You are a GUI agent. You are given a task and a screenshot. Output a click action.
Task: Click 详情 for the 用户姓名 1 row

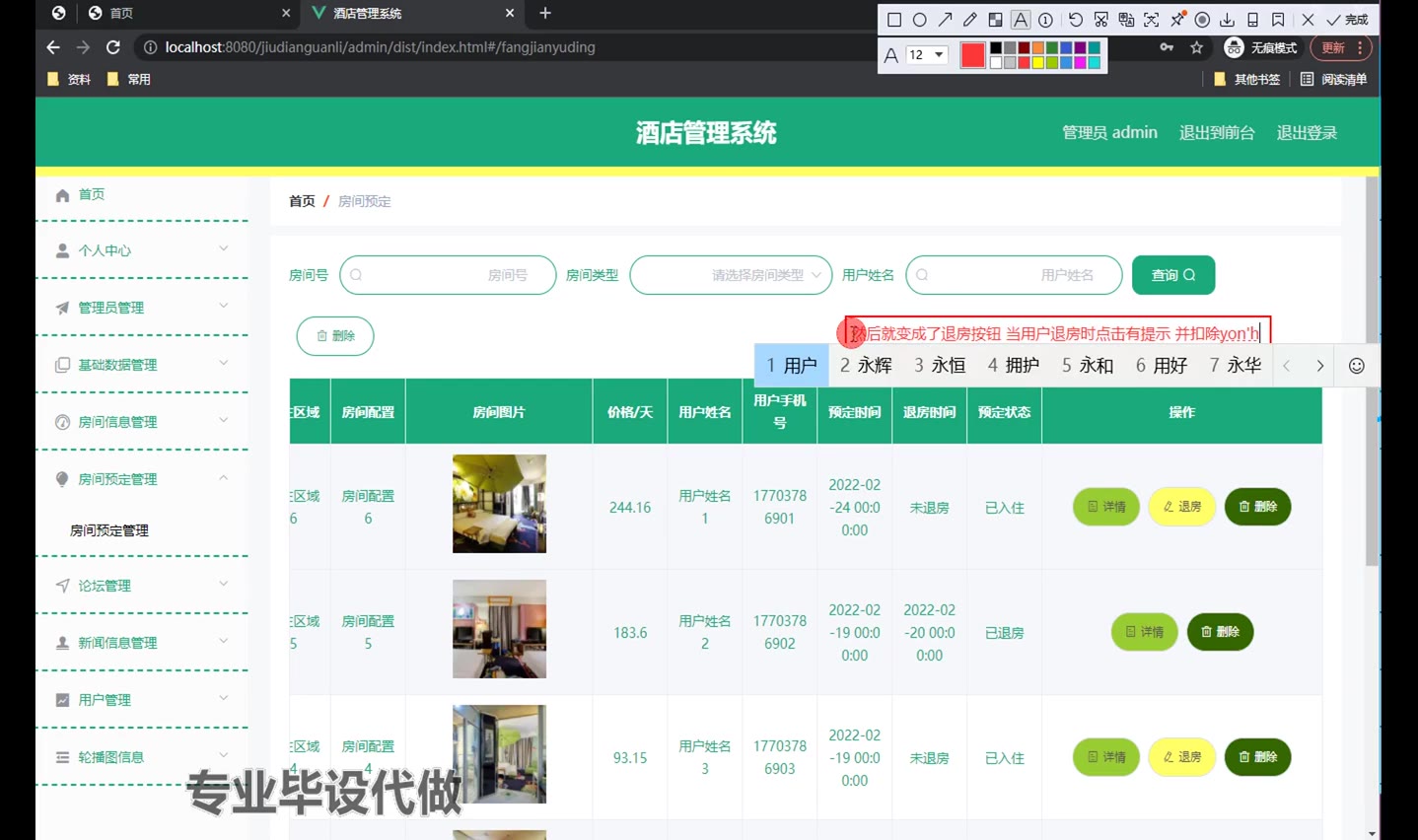(1106, 507)
